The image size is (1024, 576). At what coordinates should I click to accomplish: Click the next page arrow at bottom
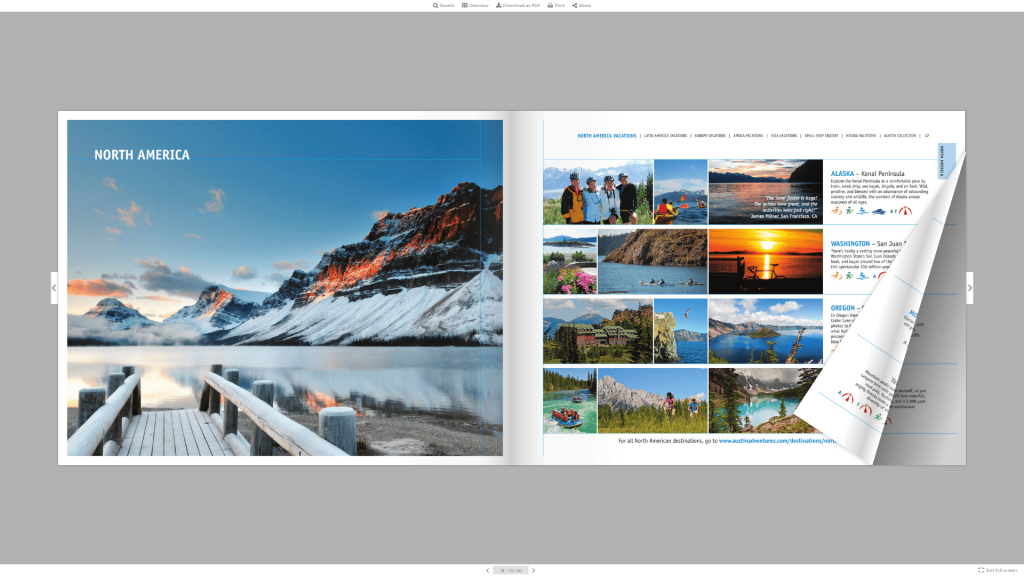click(534, 570)
